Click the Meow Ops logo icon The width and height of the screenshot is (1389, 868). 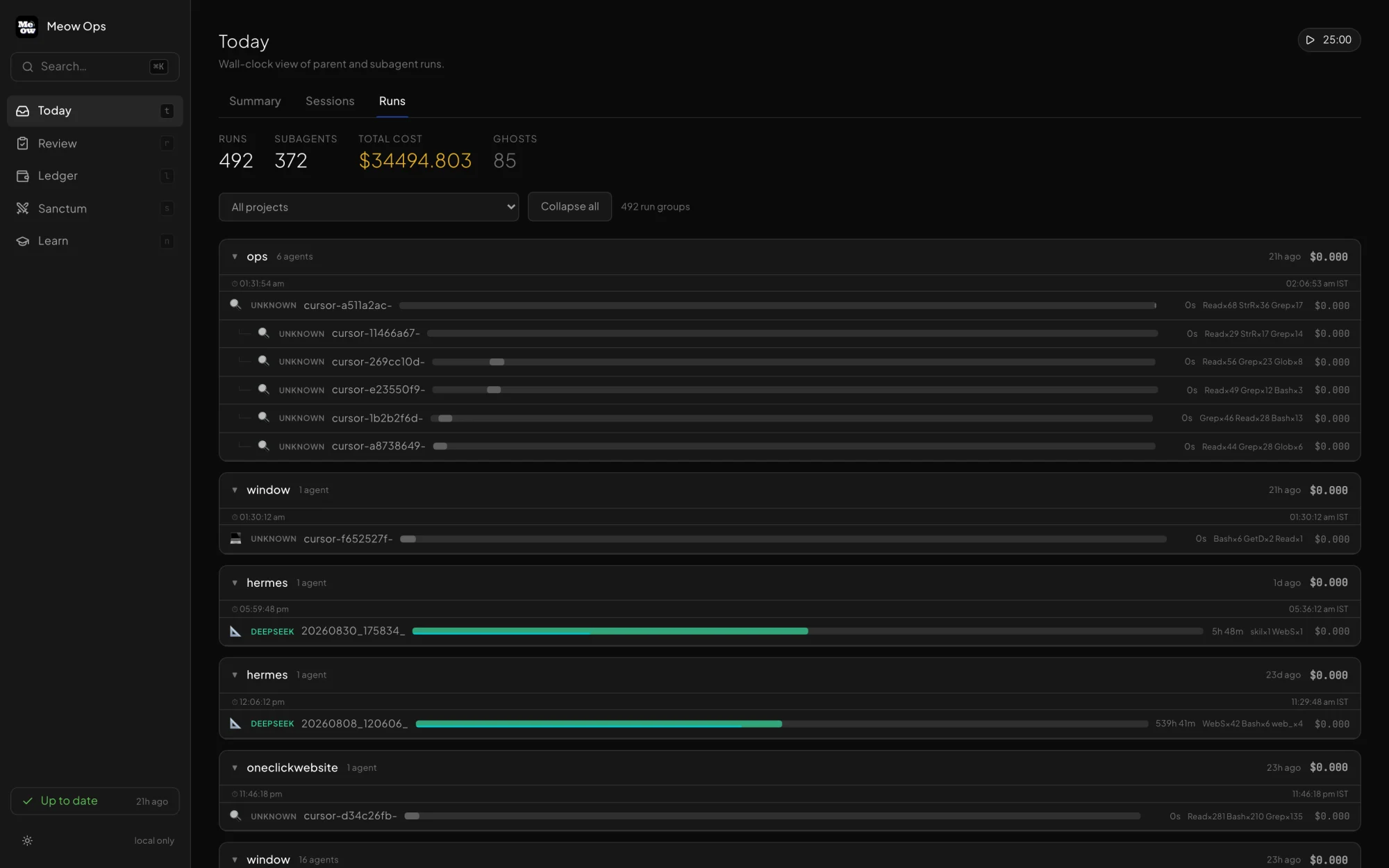(26, 26)
